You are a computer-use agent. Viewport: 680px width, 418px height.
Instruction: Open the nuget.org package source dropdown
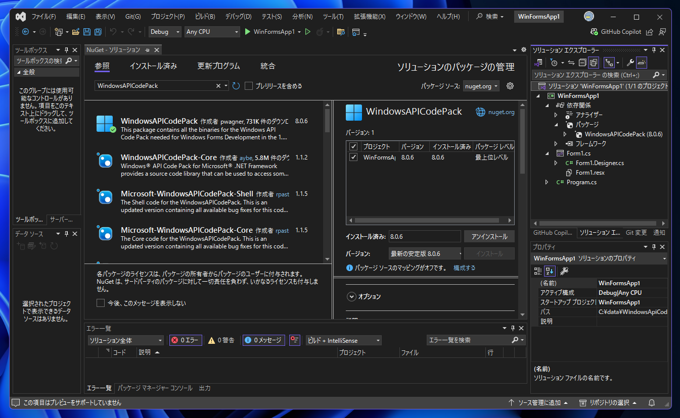481,86
